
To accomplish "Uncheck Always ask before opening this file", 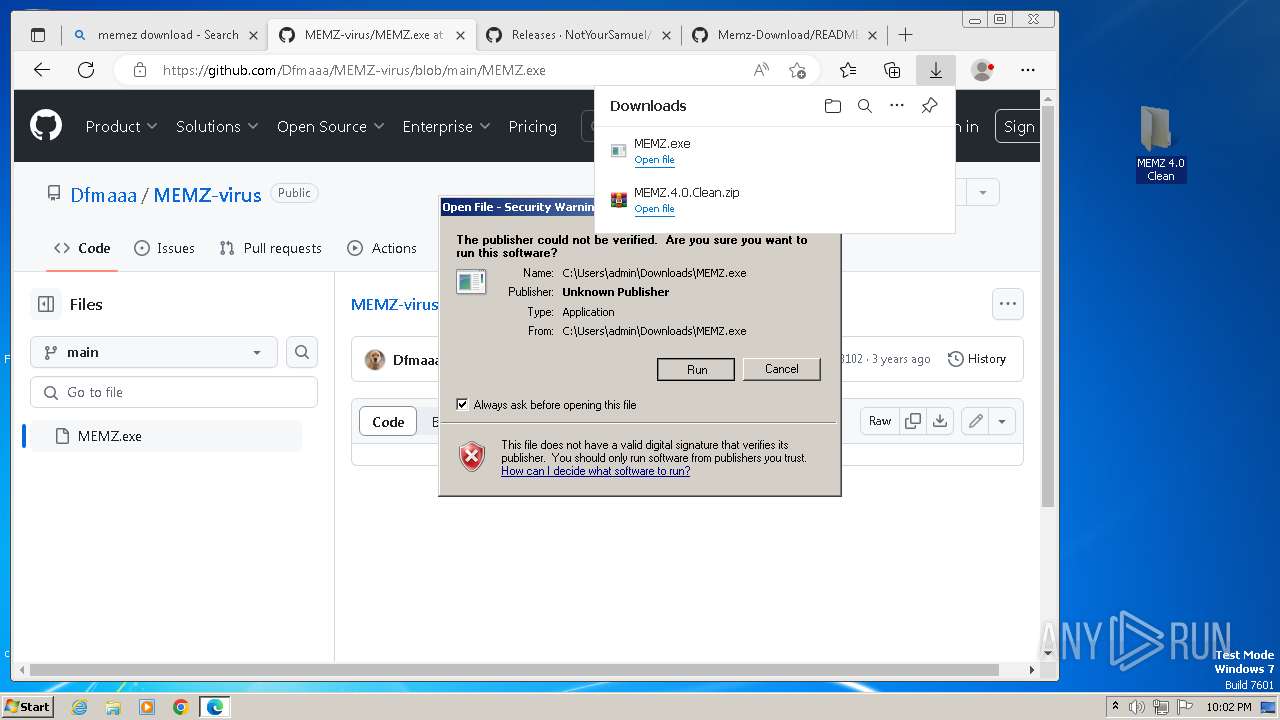I will (462, 404).
